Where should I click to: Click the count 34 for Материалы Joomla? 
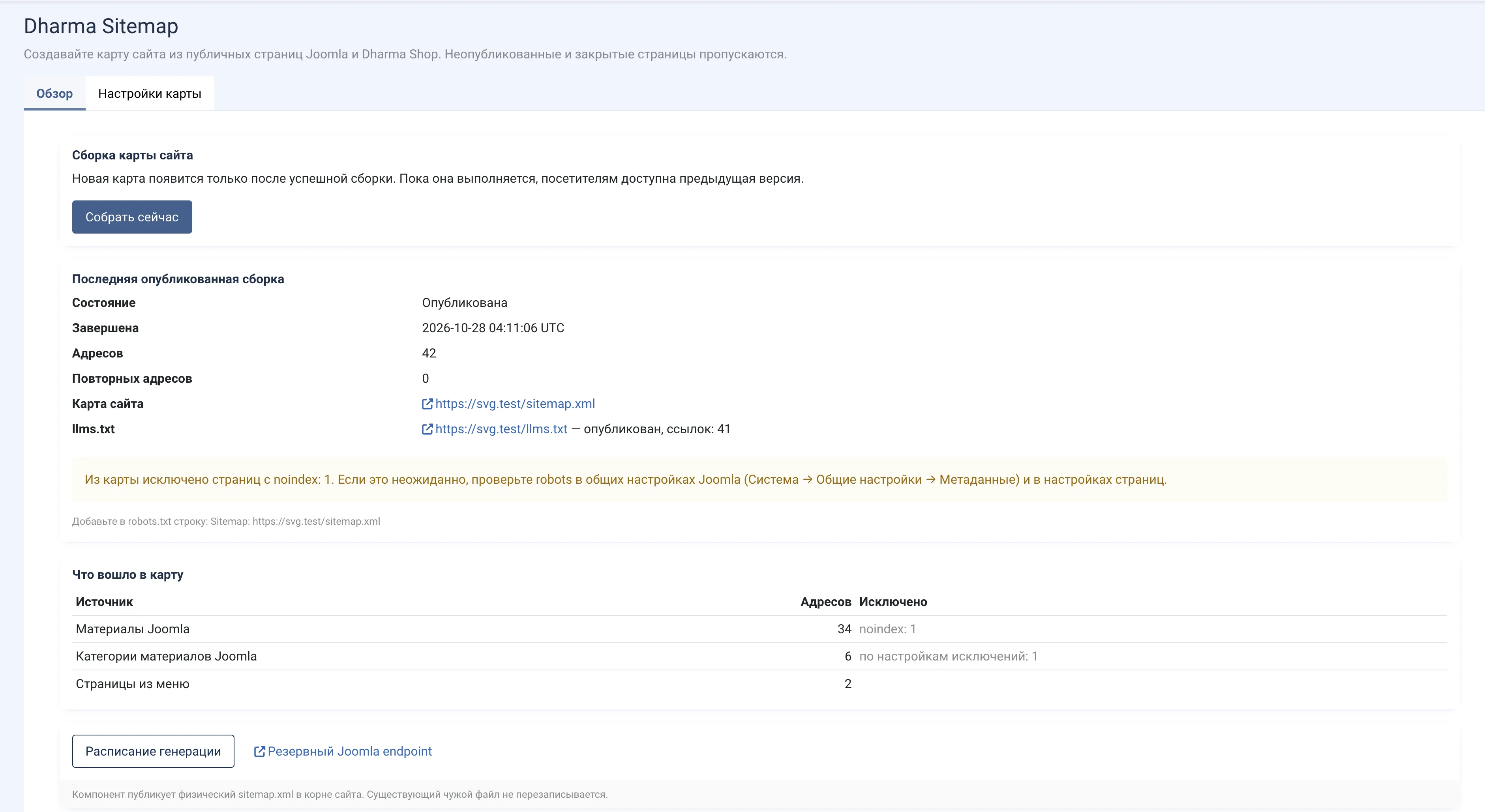844,629
